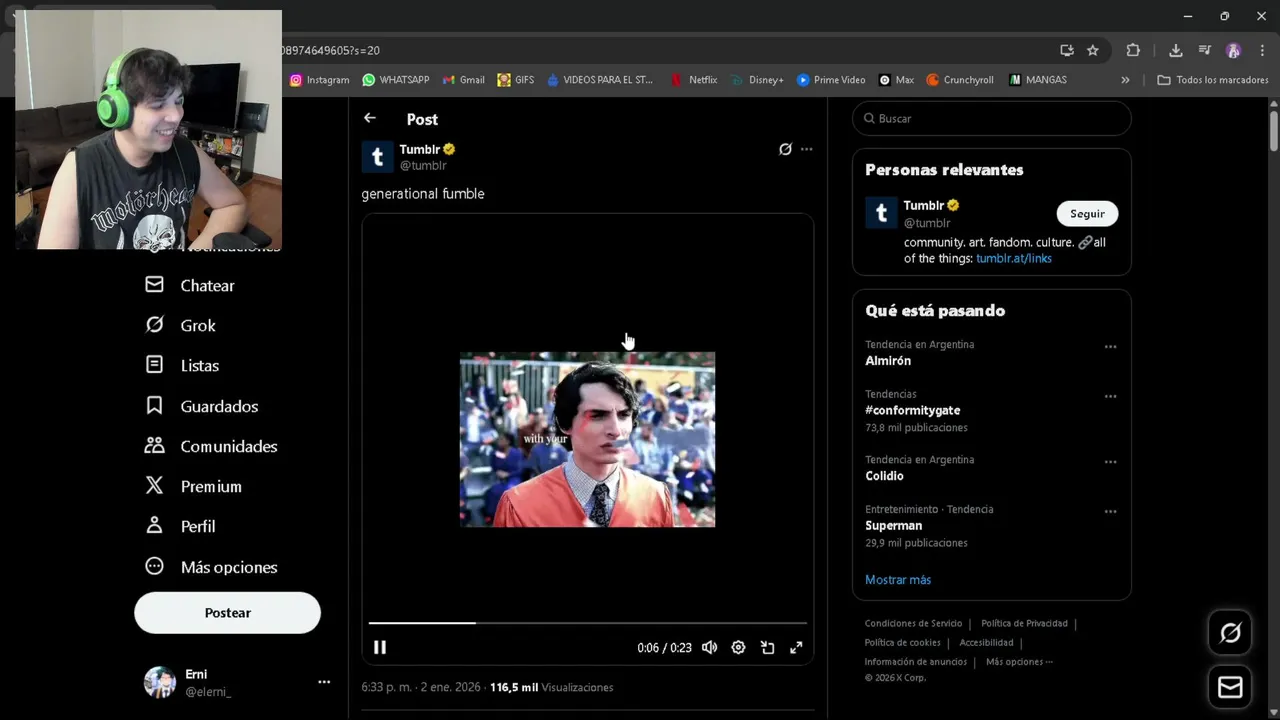Open options for Colidio trend

1110,462
